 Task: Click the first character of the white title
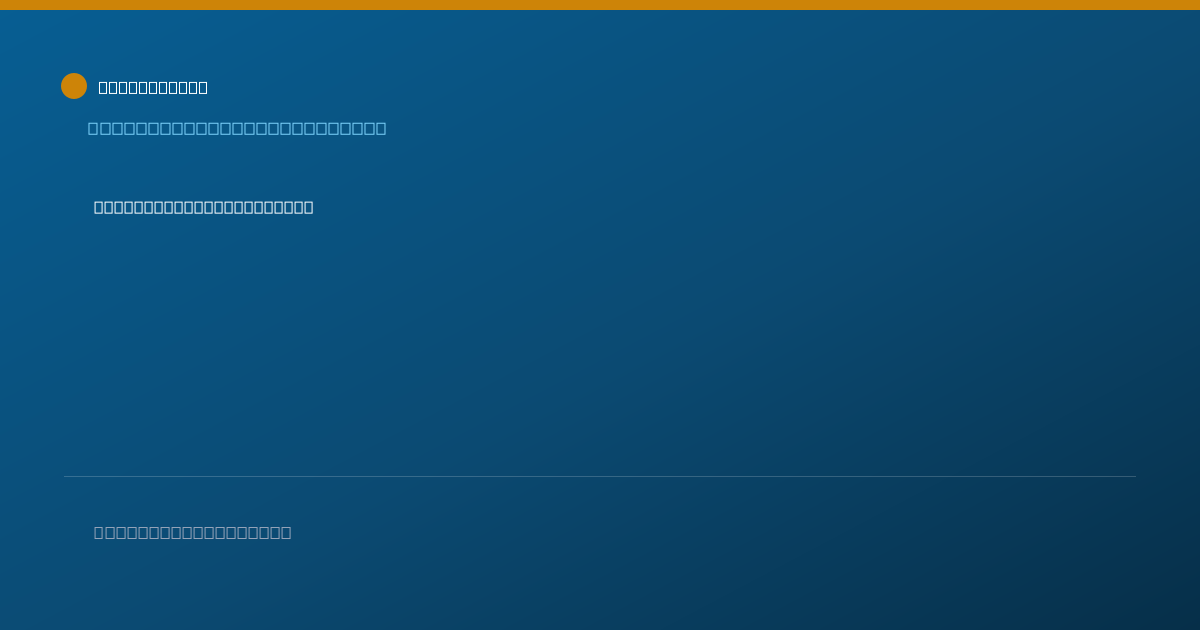104,87
